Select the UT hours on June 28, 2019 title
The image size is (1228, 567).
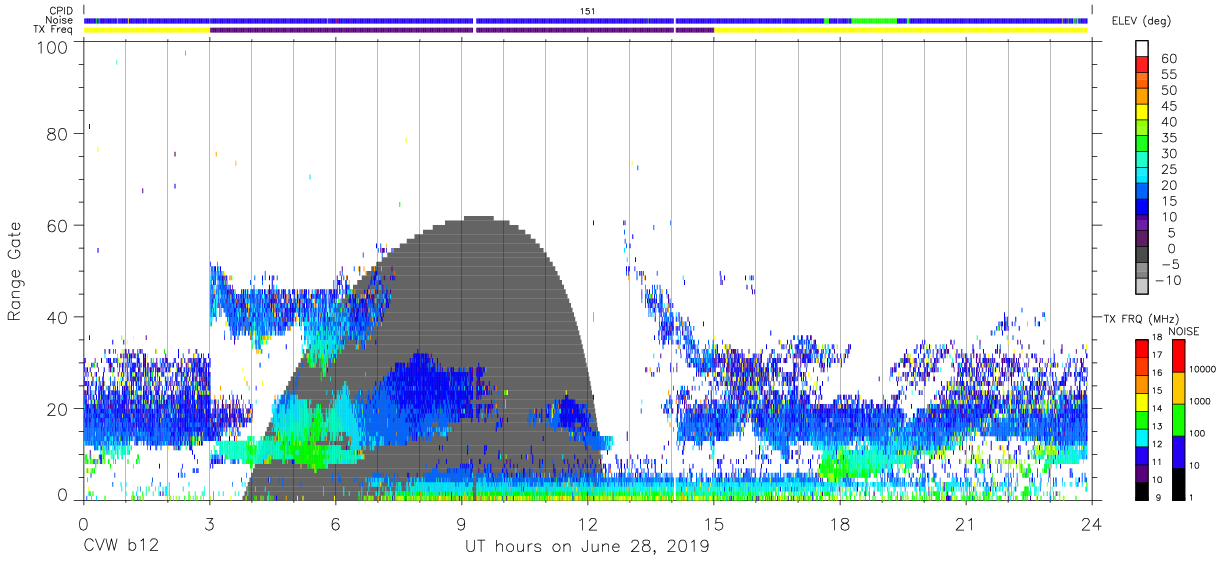[x=586, y=547]
